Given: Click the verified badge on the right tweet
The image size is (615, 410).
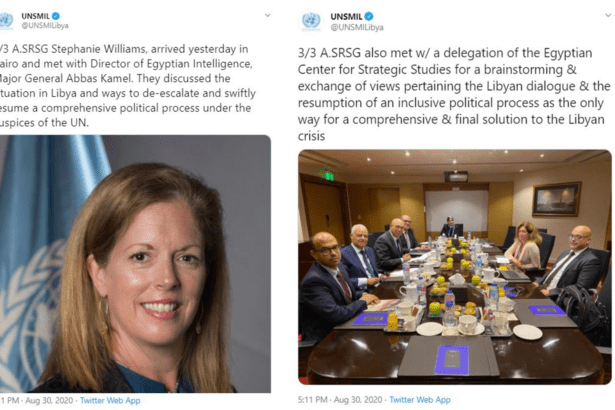Looking at the screenshot, I should click(x=368, y=17).
